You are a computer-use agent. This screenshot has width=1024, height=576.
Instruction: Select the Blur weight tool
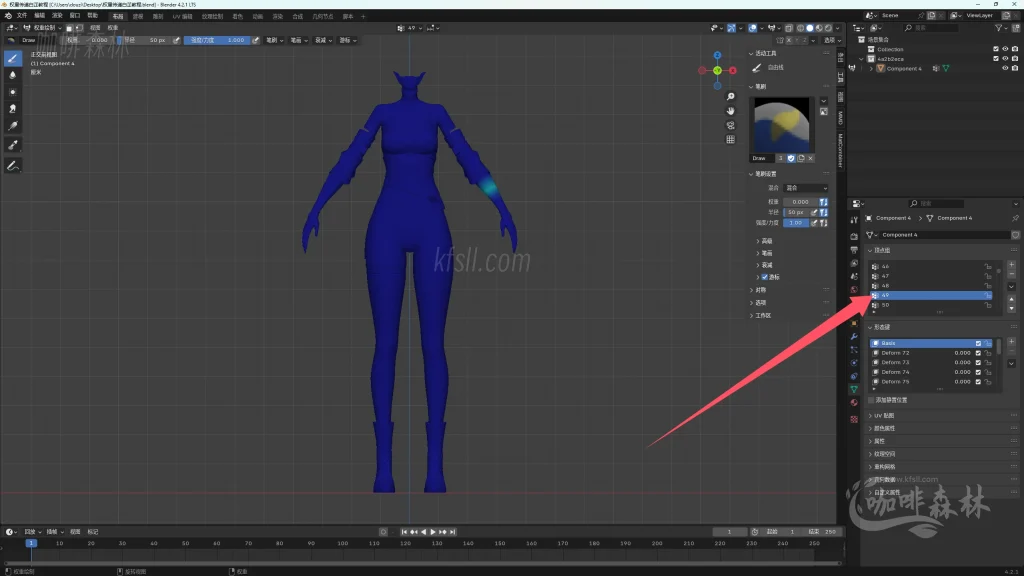12,75
